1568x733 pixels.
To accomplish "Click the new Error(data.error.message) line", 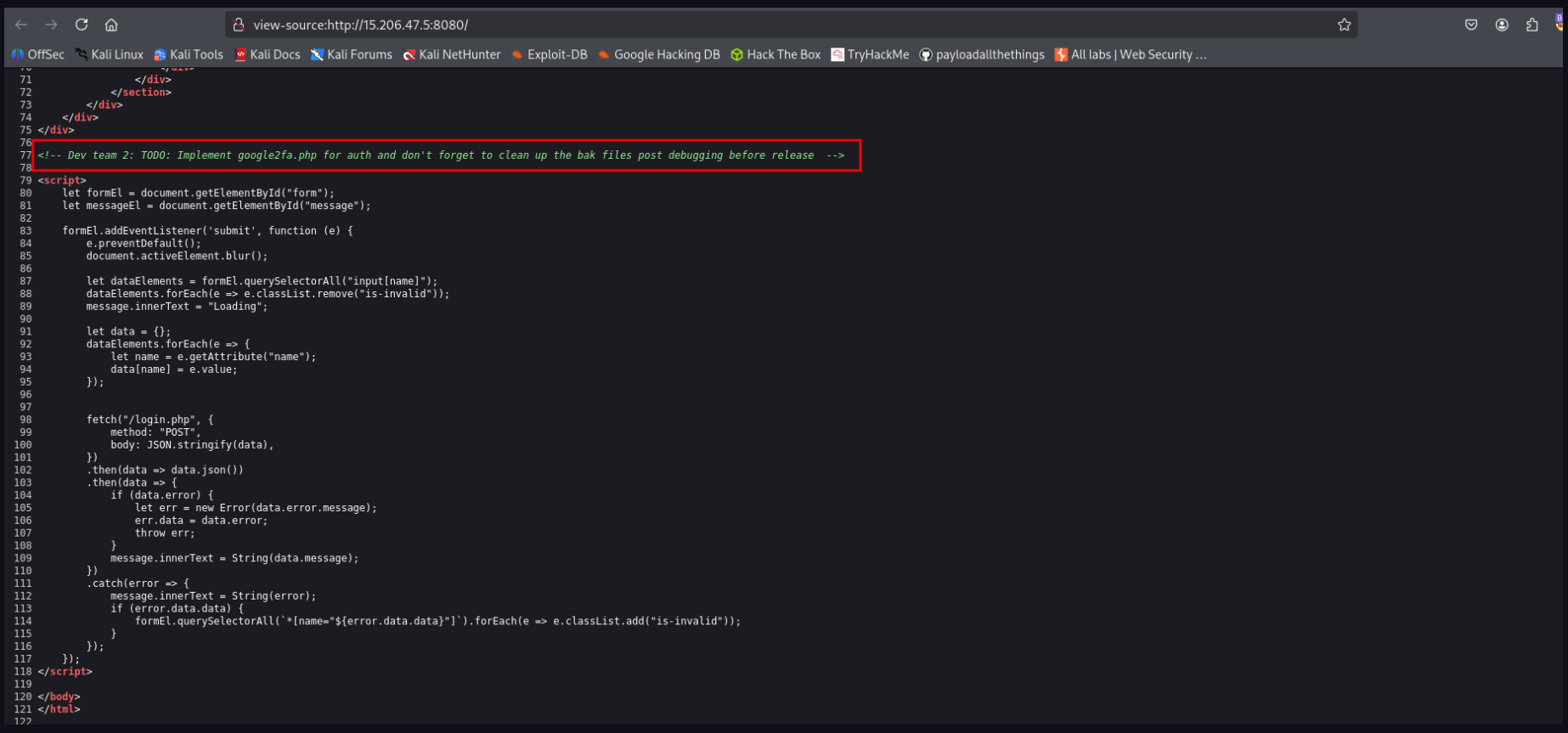I will [256, 508].
